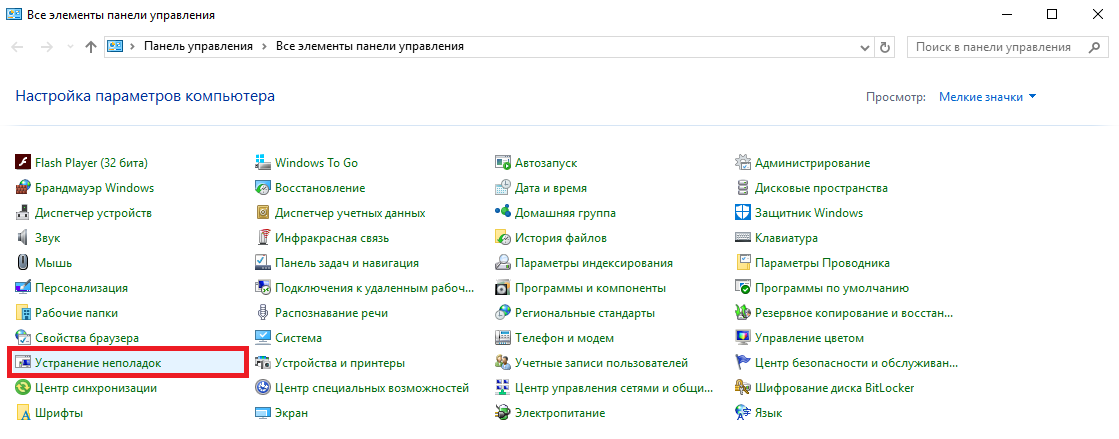Image resolution: width=1119 pixels, height=439 pixels.
Task: Open the Параметры индексирования link
Action: tap(594, 263)
